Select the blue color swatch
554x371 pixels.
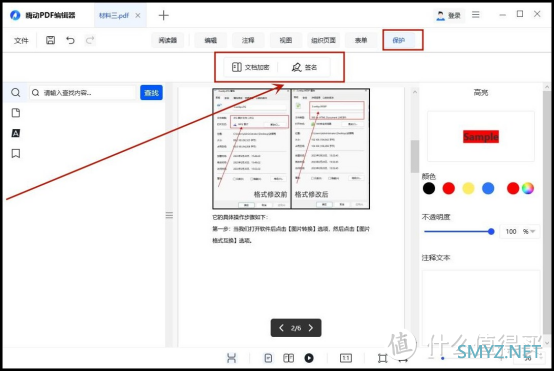click(488, 188)
